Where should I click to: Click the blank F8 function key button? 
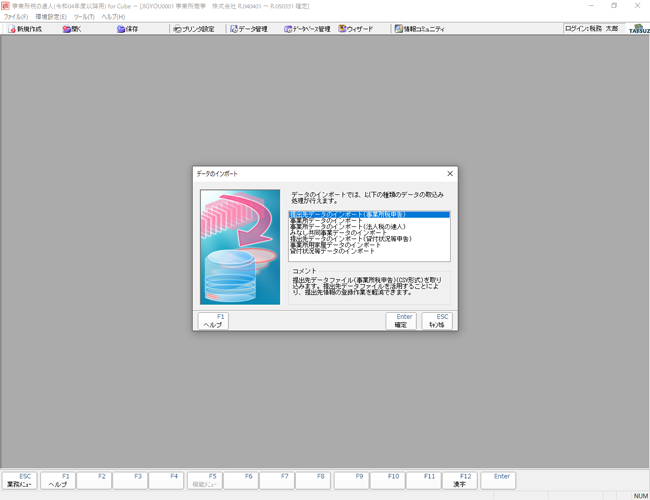(x=313, y=481)
